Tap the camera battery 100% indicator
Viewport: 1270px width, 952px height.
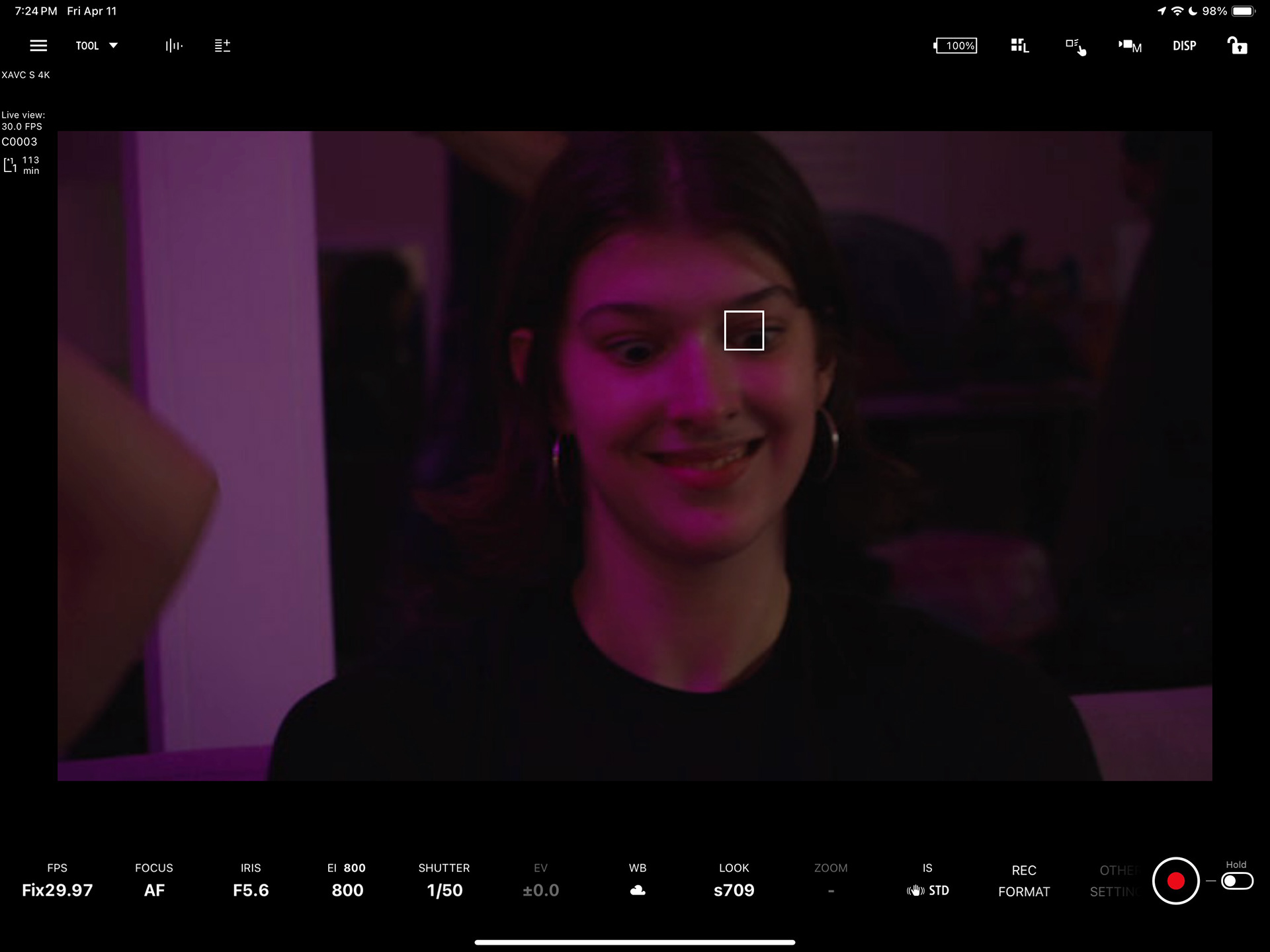click(x=955, y=46)
